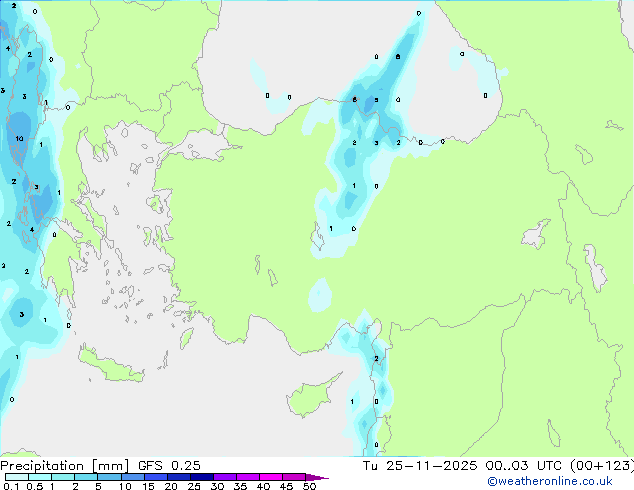This screenshot has width=634, height=490.
Task: Click the '00..03 UTC' time label
Action: 523,466
